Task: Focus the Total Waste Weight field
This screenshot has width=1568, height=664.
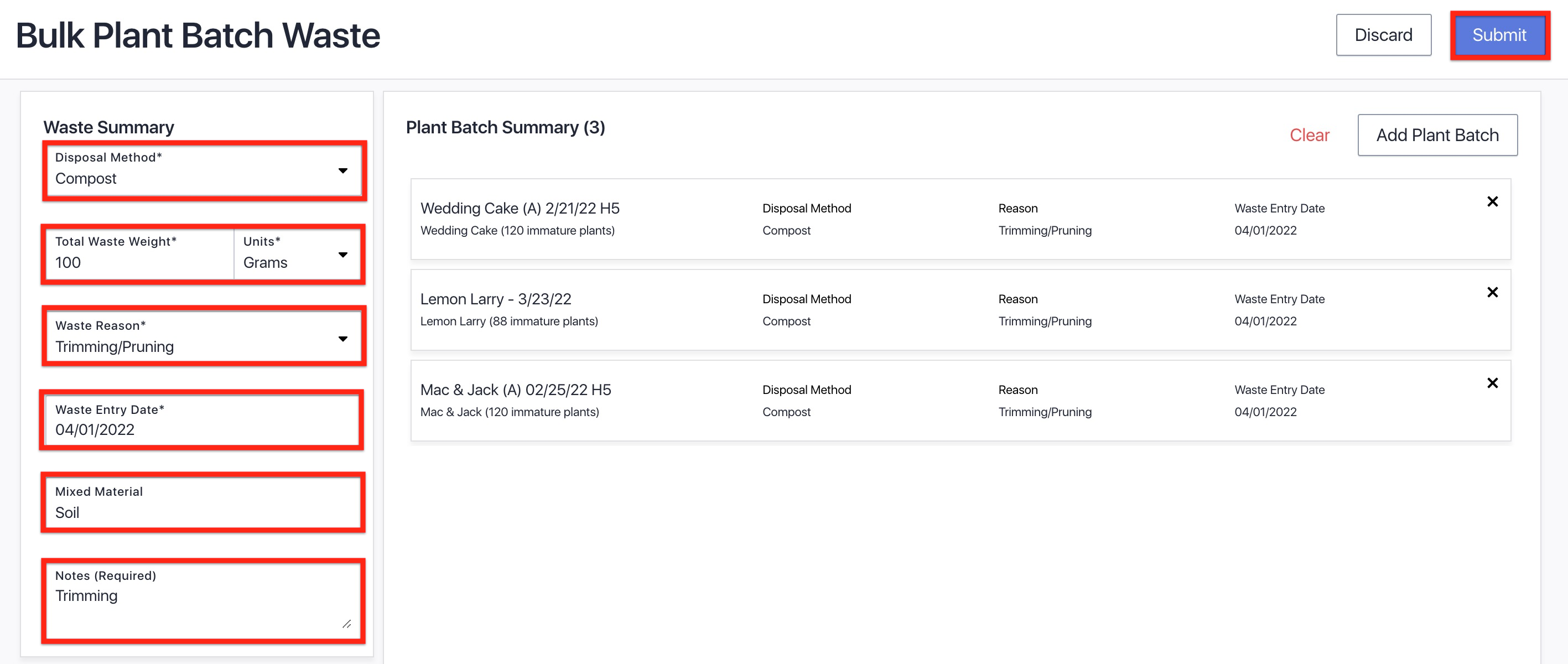Action: point(140,254)
